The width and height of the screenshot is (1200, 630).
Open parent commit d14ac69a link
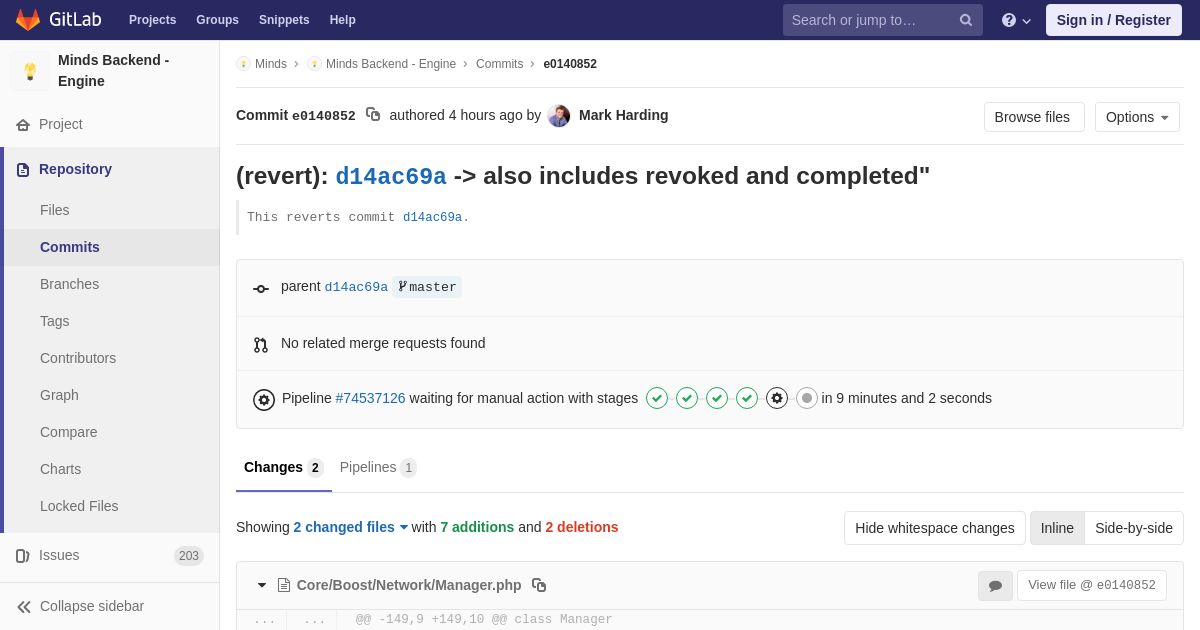356,287
